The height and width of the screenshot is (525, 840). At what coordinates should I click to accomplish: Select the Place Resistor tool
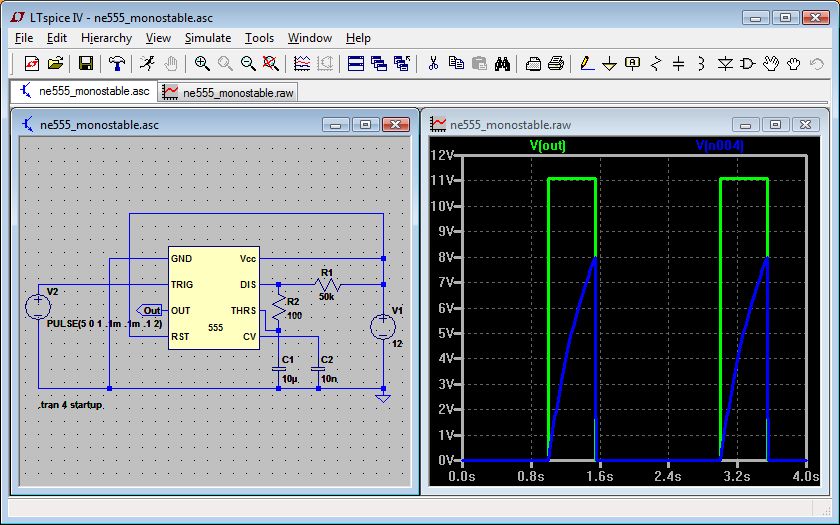click(x=656, y=64)
